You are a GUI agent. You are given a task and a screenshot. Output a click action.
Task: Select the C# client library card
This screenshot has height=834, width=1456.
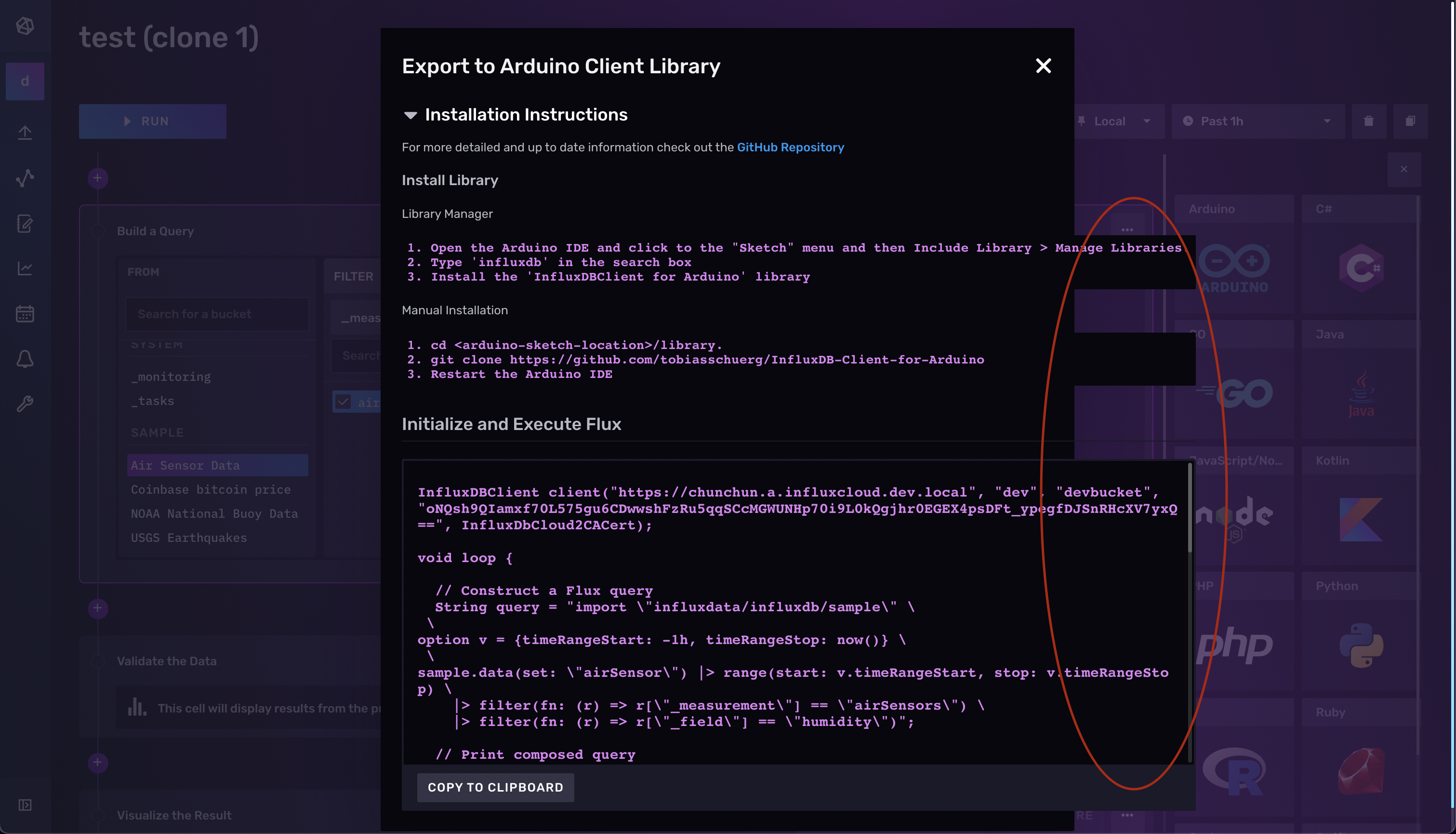[x=1361, y=254]
